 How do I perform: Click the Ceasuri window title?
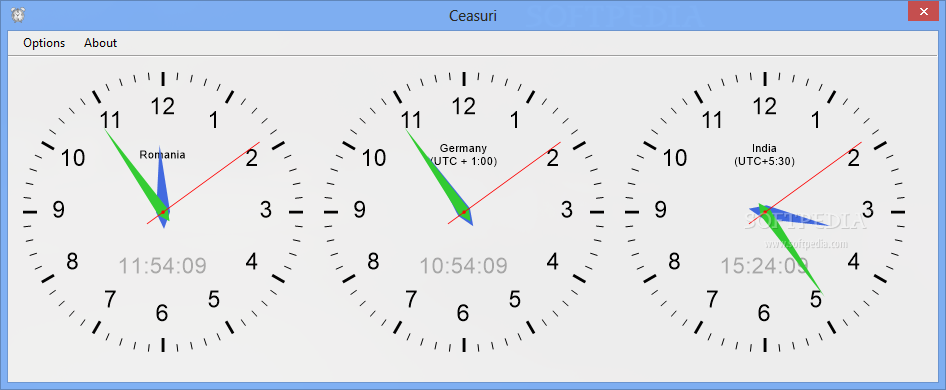pos(472,16)
